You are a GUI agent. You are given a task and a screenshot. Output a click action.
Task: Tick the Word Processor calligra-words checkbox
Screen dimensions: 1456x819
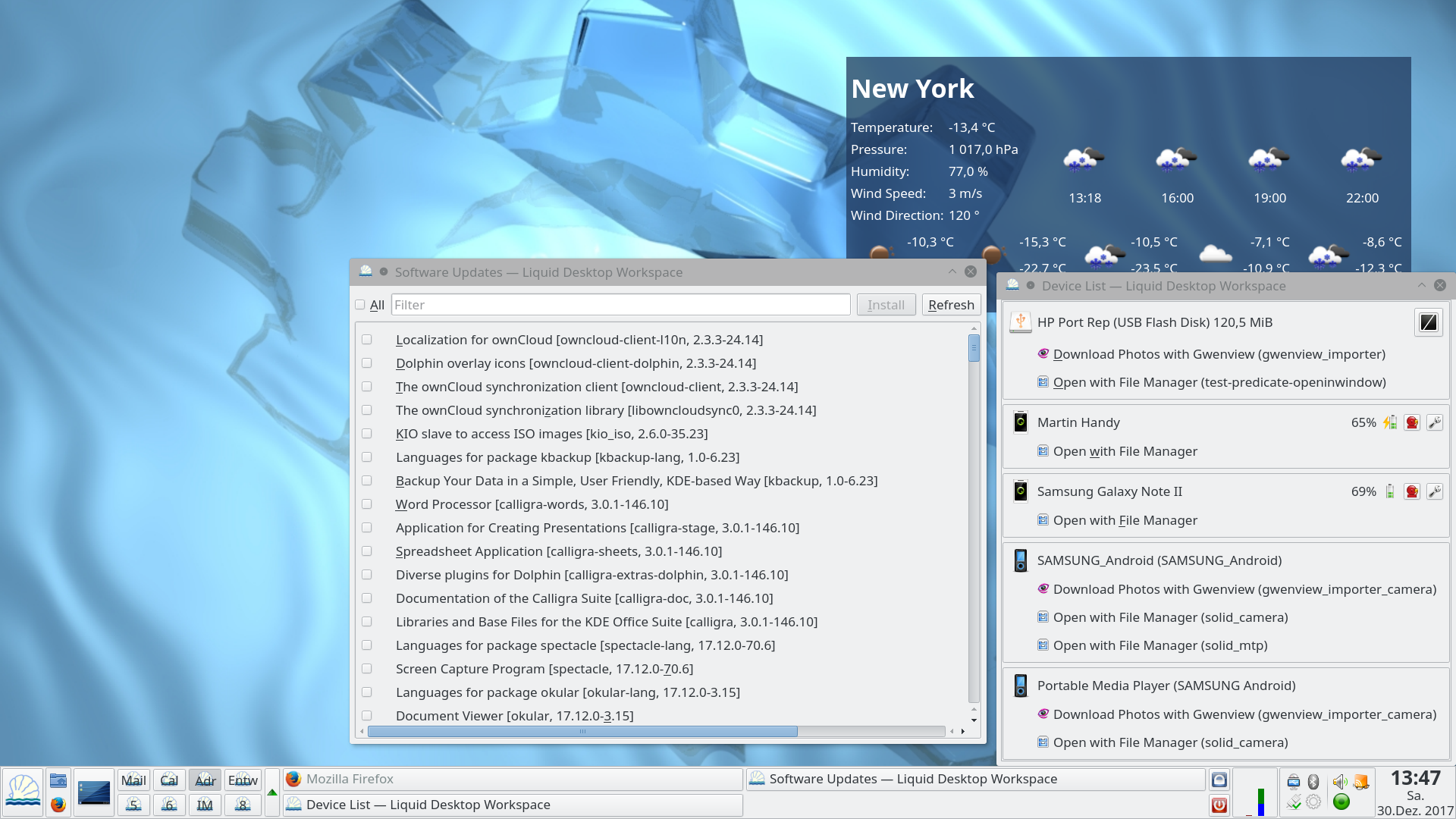click(367, 504)
